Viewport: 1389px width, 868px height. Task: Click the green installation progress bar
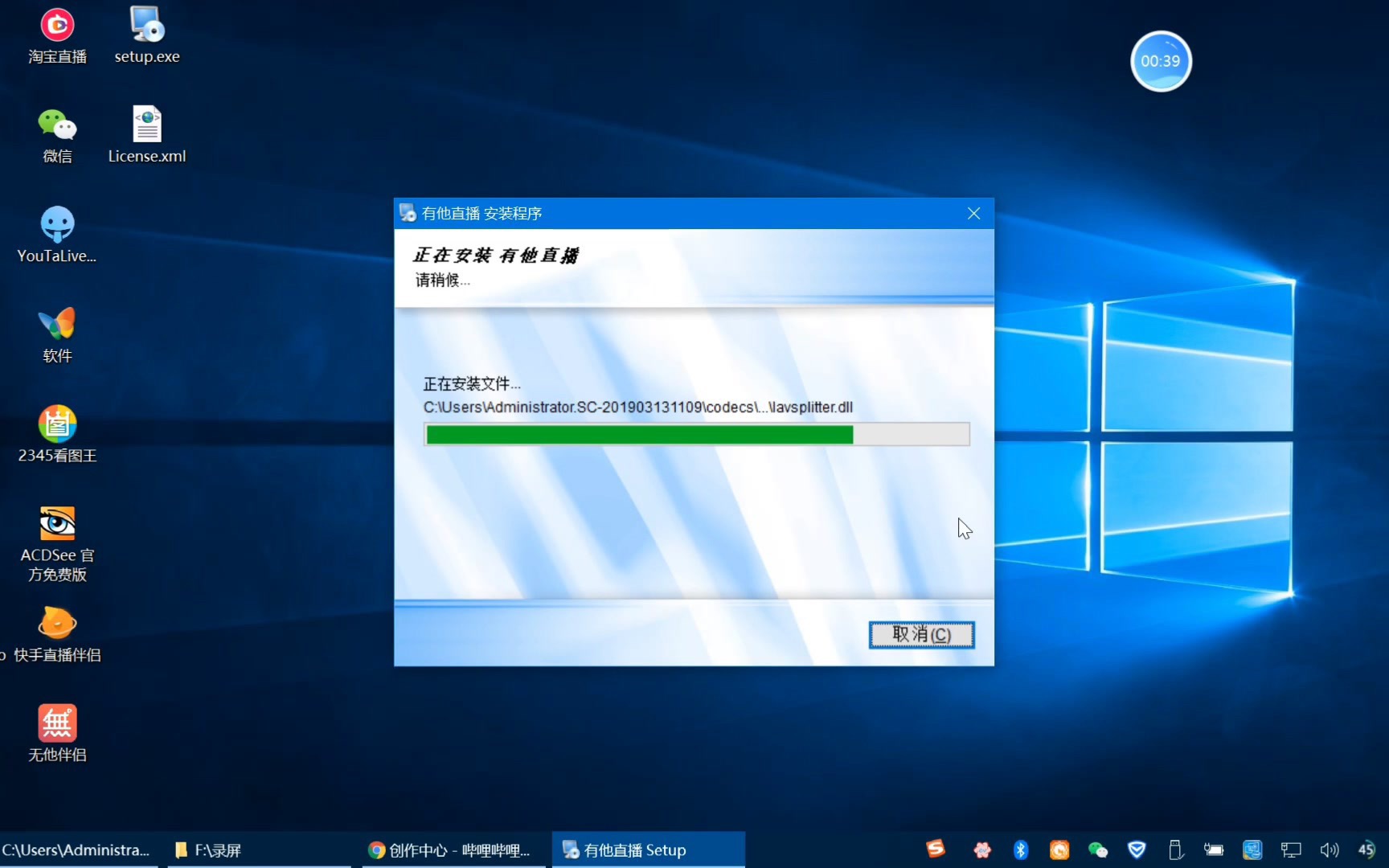pos(697,435)
